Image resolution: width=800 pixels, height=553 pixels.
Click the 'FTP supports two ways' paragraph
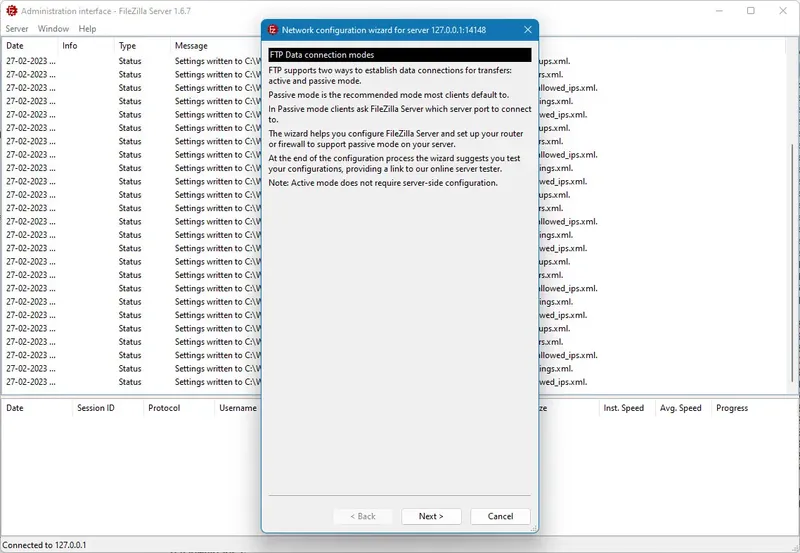[390, 76]
